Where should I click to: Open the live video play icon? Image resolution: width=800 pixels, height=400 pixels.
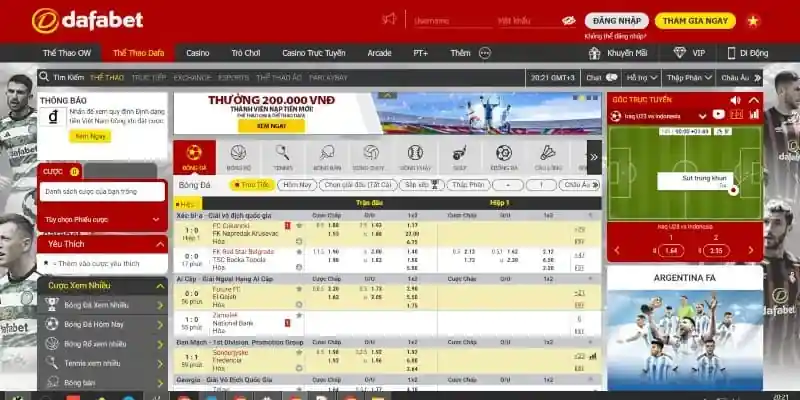[x=718, y=115]
